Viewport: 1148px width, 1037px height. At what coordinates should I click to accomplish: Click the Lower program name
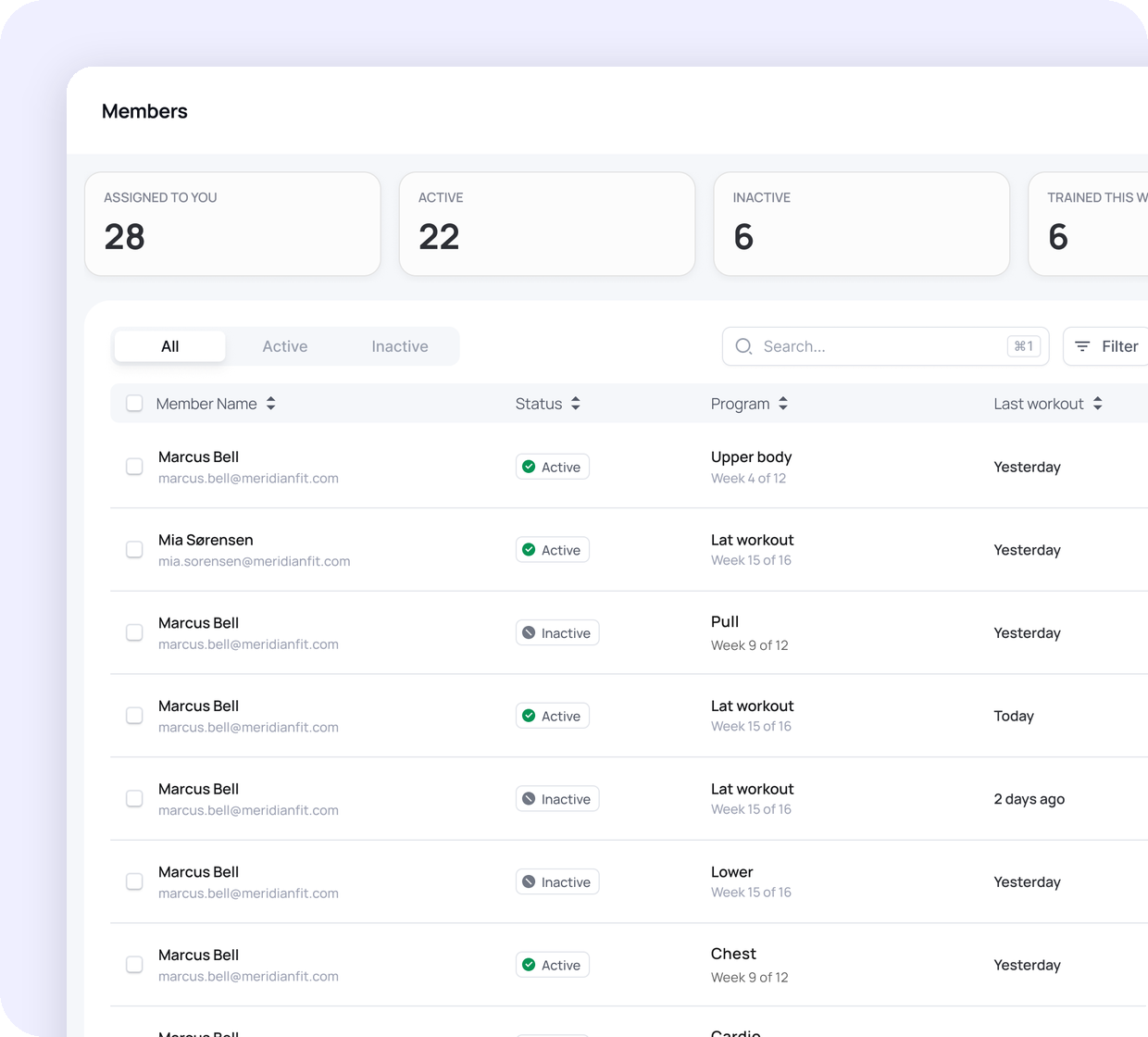pos(732,872)
